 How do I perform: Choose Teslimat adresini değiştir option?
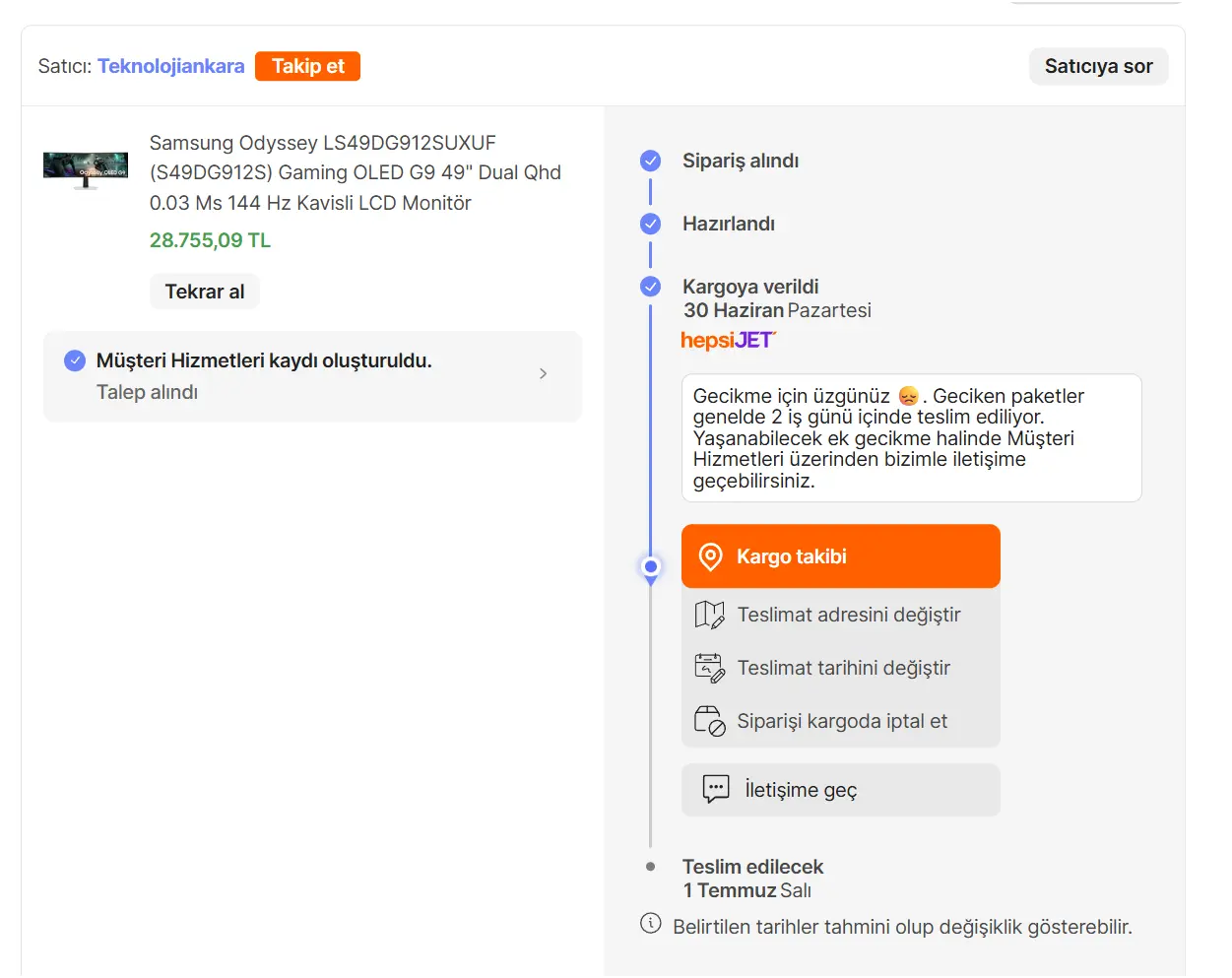(x=841, y=615)
